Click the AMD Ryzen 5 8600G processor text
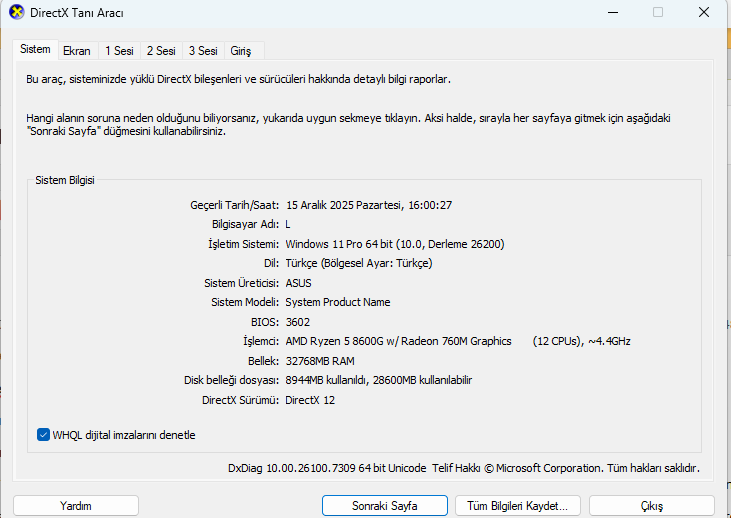Viewport: 731px width, 518px height. 398,341
